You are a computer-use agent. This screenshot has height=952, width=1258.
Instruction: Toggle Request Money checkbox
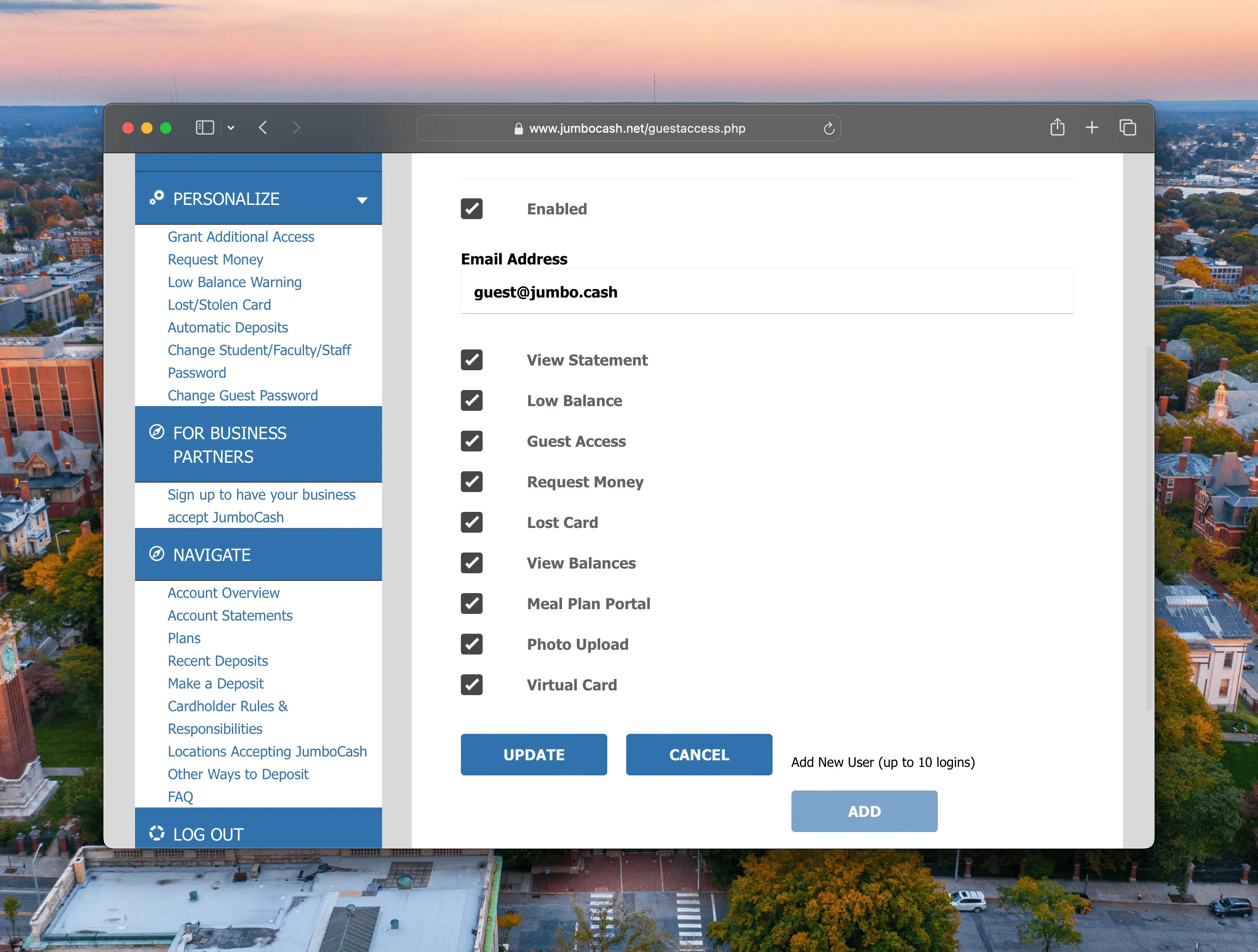coord(471,482)
